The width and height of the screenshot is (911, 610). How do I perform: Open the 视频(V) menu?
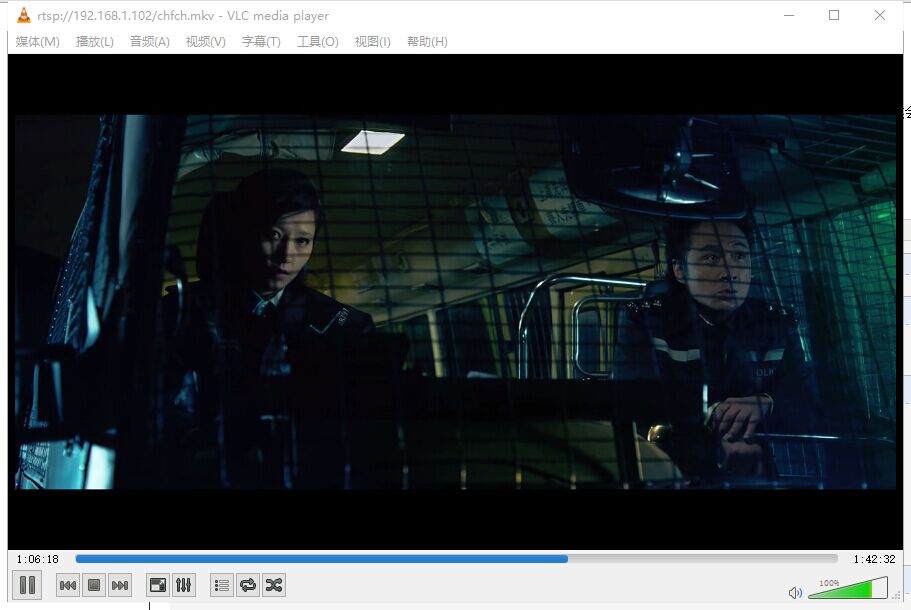(205, 41)
